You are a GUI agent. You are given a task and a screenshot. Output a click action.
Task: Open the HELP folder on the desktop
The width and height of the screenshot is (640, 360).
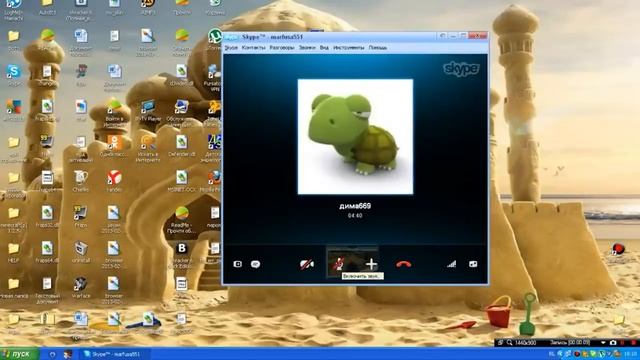[13, 249]
